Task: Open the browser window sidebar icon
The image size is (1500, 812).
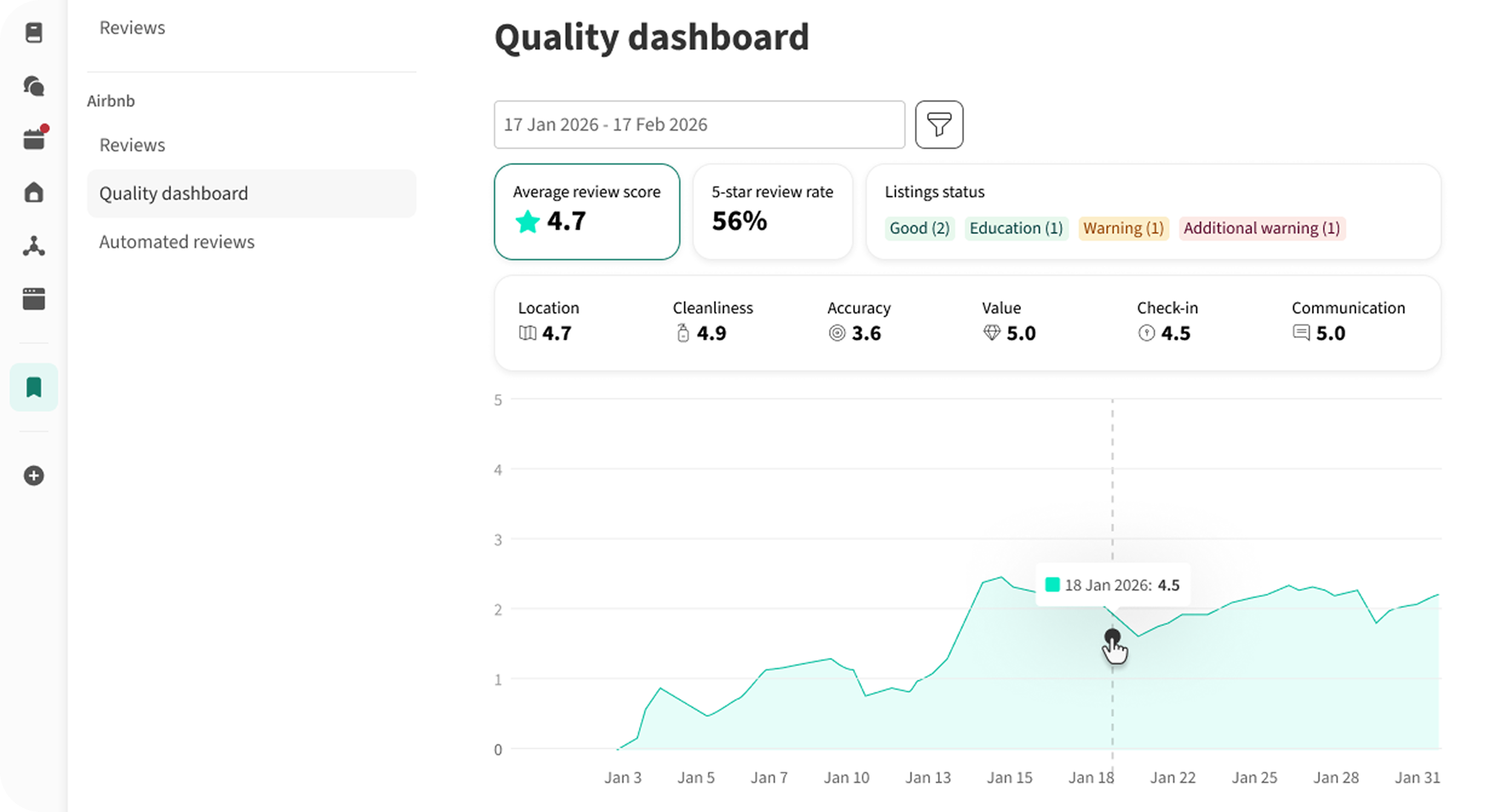Action: (34, 299)
